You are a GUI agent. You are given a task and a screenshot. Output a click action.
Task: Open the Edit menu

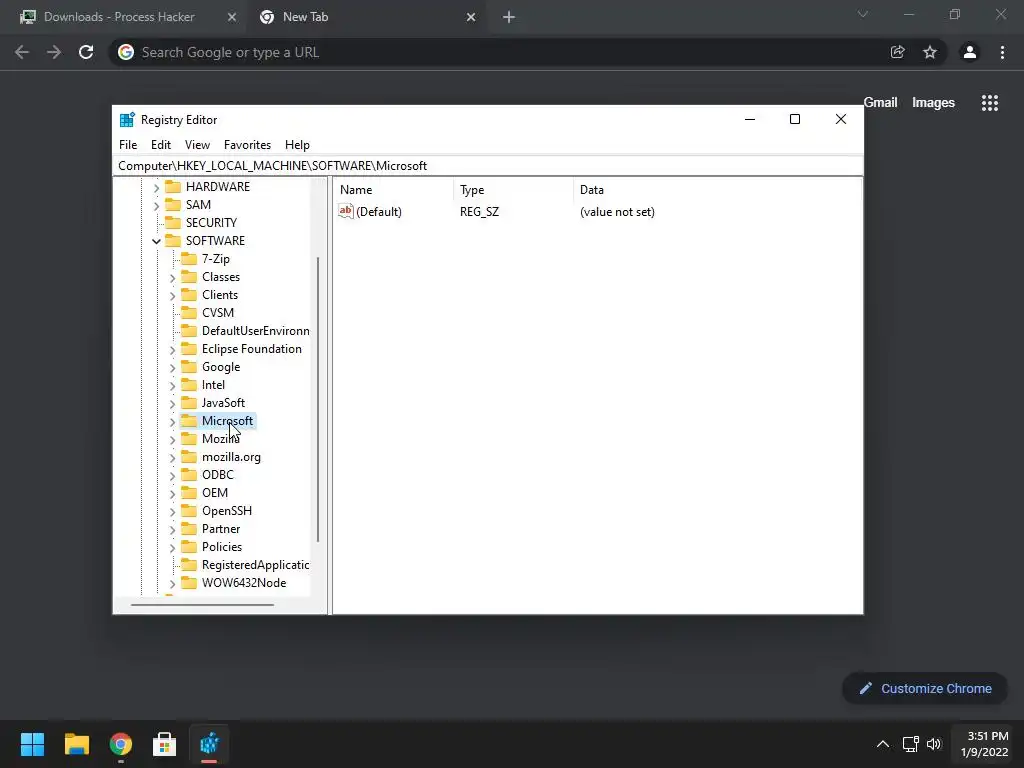click(x=161, y=145)
